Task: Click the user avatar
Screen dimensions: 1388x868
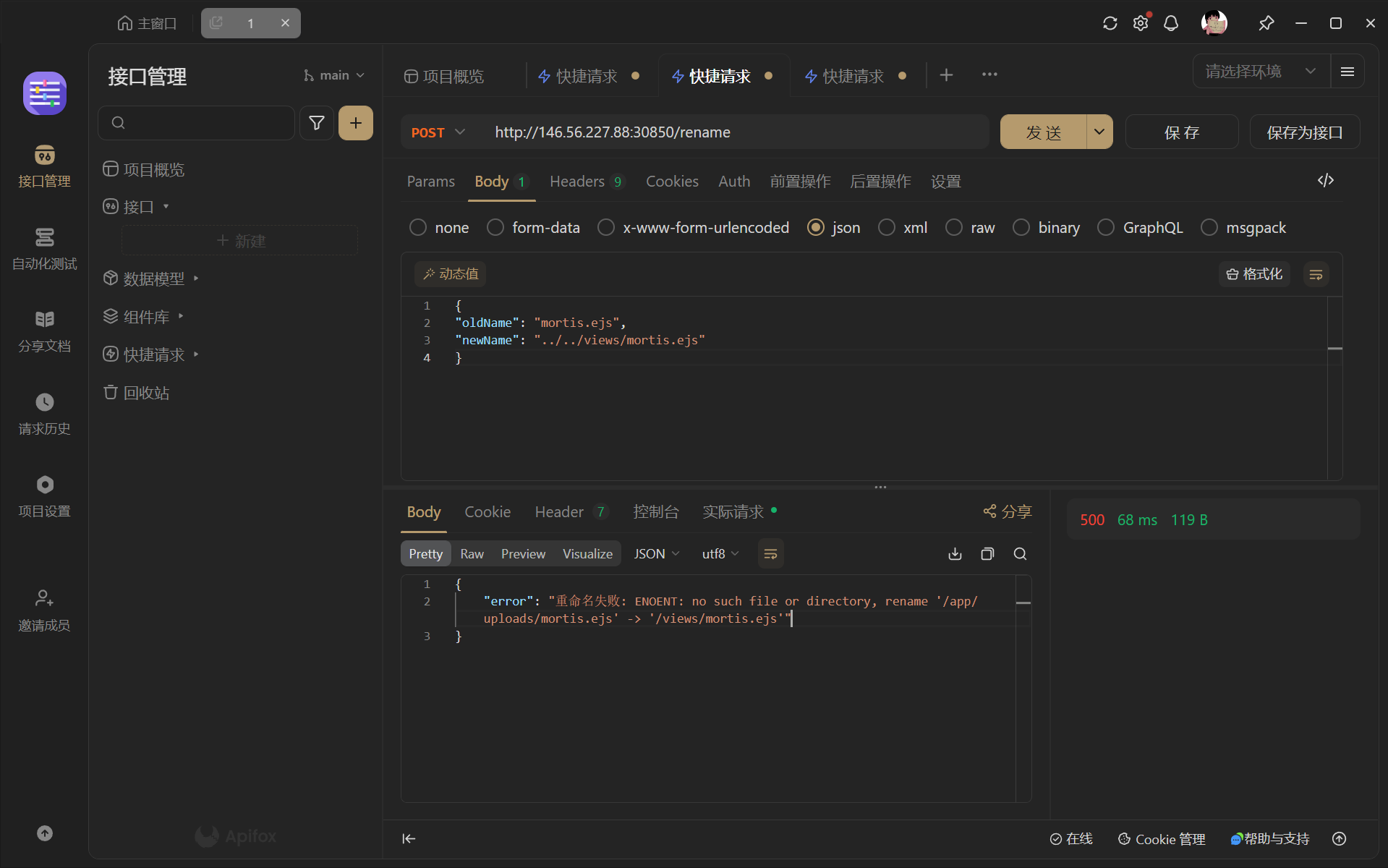Action: pyautogui.click(x=1214, y=23)
